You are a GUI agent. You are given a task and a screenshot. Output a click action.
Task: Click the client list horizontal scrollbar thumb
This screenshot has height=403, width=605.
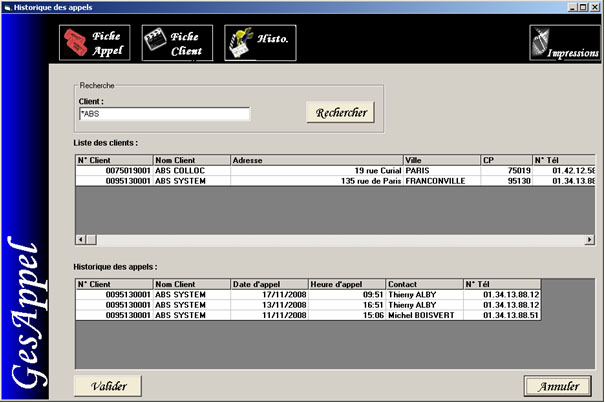[x=91, y=240]
